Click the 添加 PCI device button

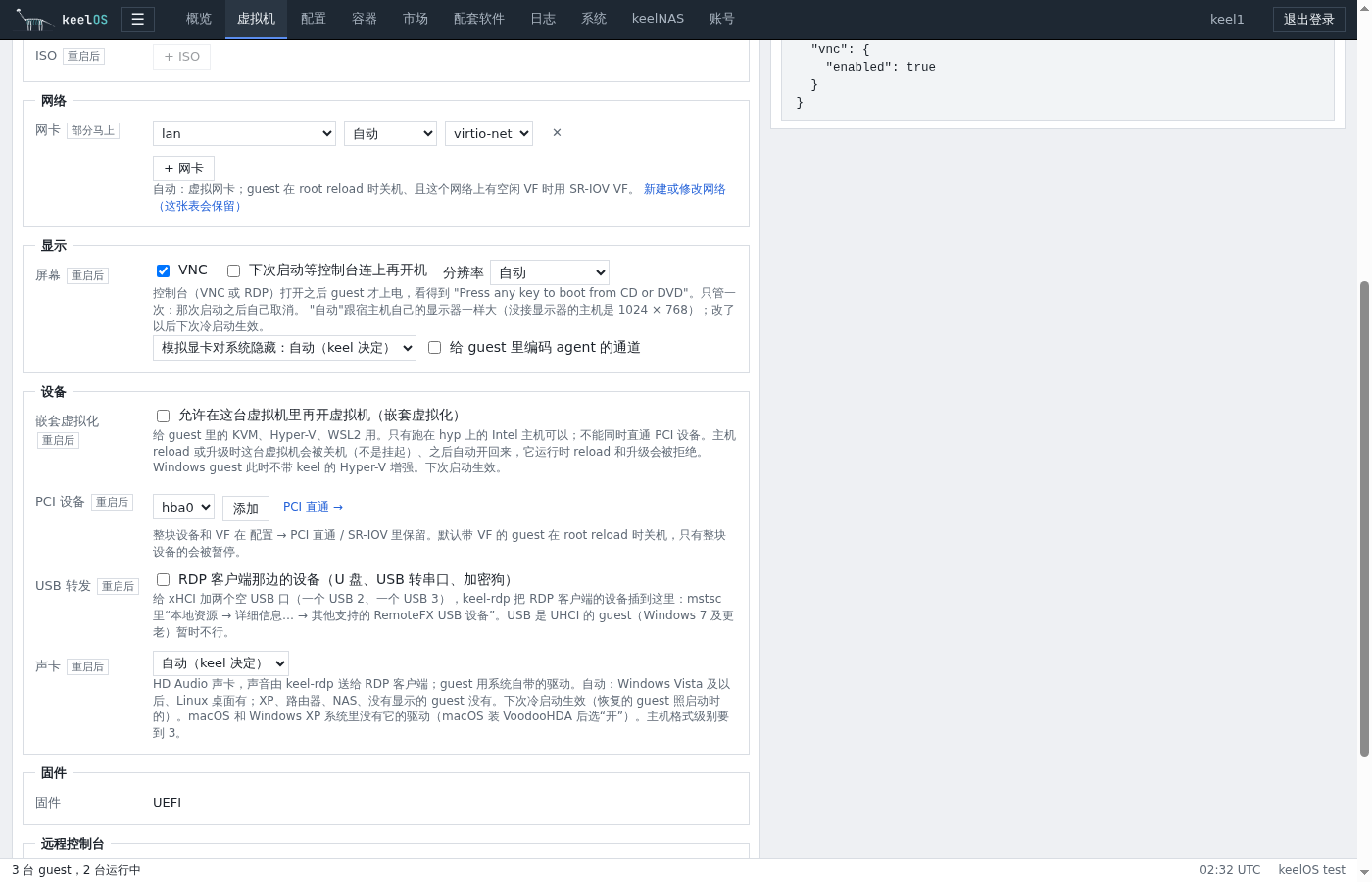click(246, 508)
